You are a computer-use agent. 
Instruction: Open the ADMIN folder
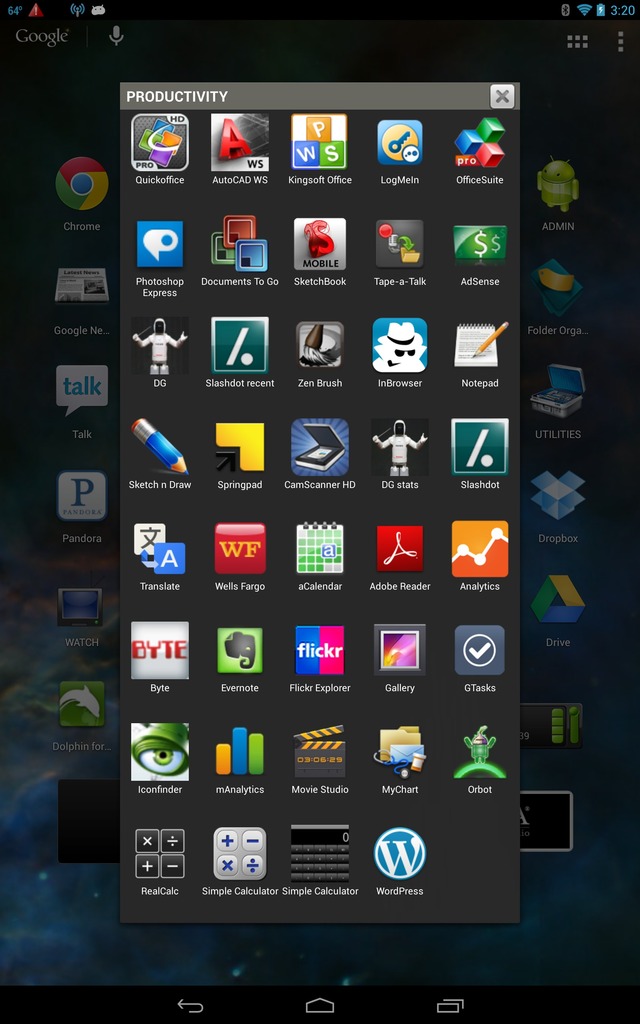558,184
